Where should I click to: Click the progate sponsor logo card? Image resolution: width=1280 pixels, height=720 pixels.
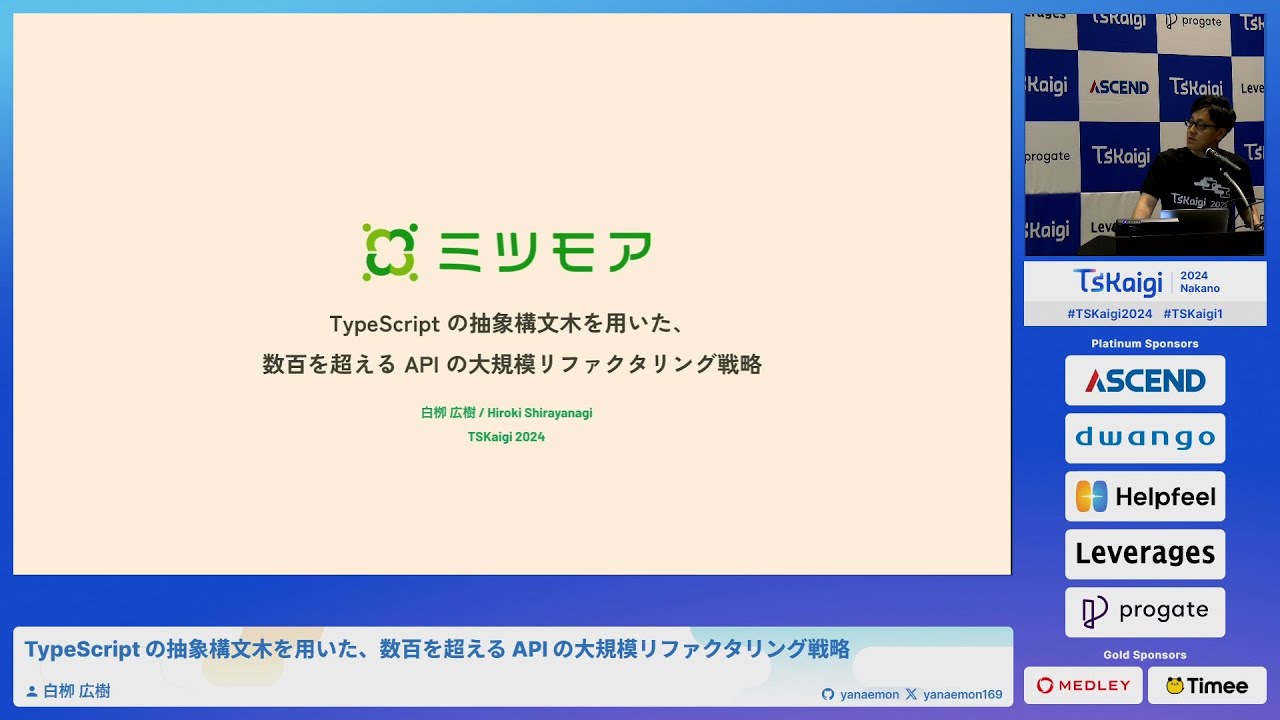coord(1145,611)
